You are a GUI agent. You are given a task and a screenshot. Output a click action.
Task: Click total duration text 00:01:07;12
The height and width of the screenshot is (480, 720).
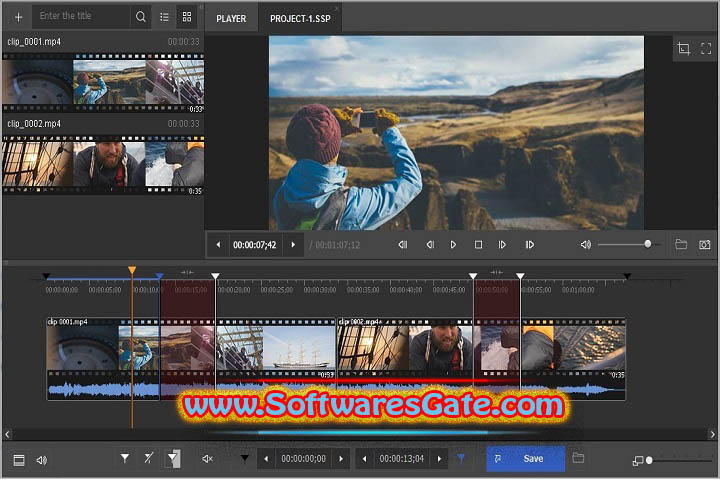tap(338, 245)
